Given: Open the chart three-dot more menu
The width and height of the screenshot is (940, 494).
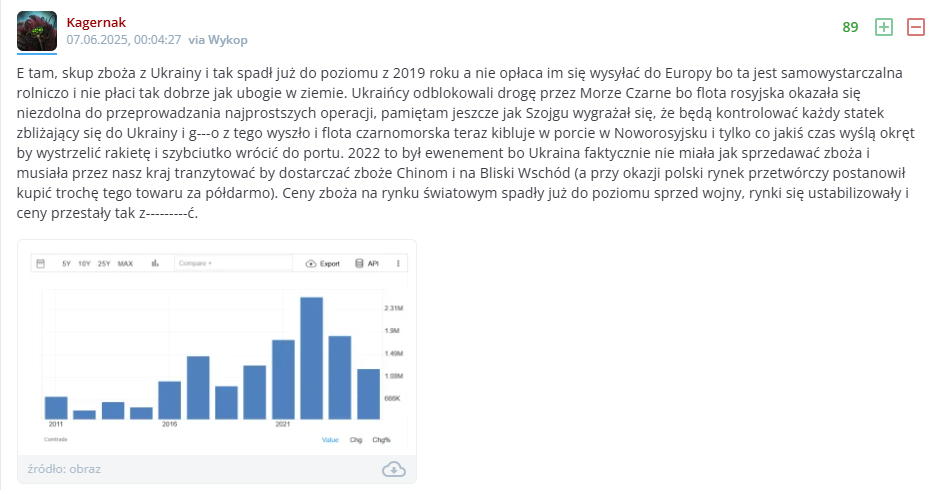Looking at the screenshot, I should [x=398, y=264].
